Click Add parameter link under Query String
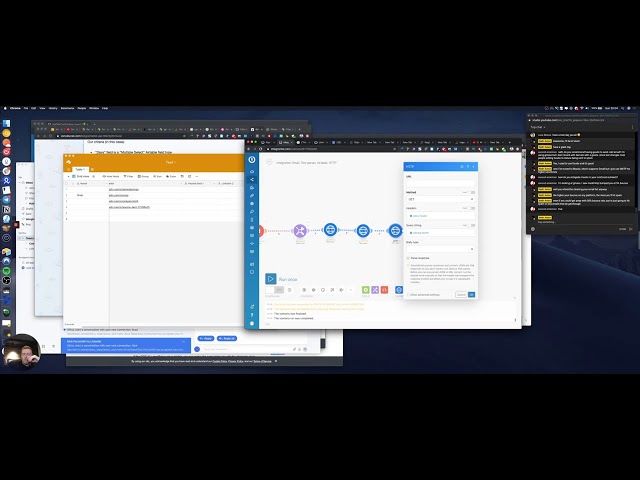This screenshot has width=640, height=480. click(x=420, y=233)
